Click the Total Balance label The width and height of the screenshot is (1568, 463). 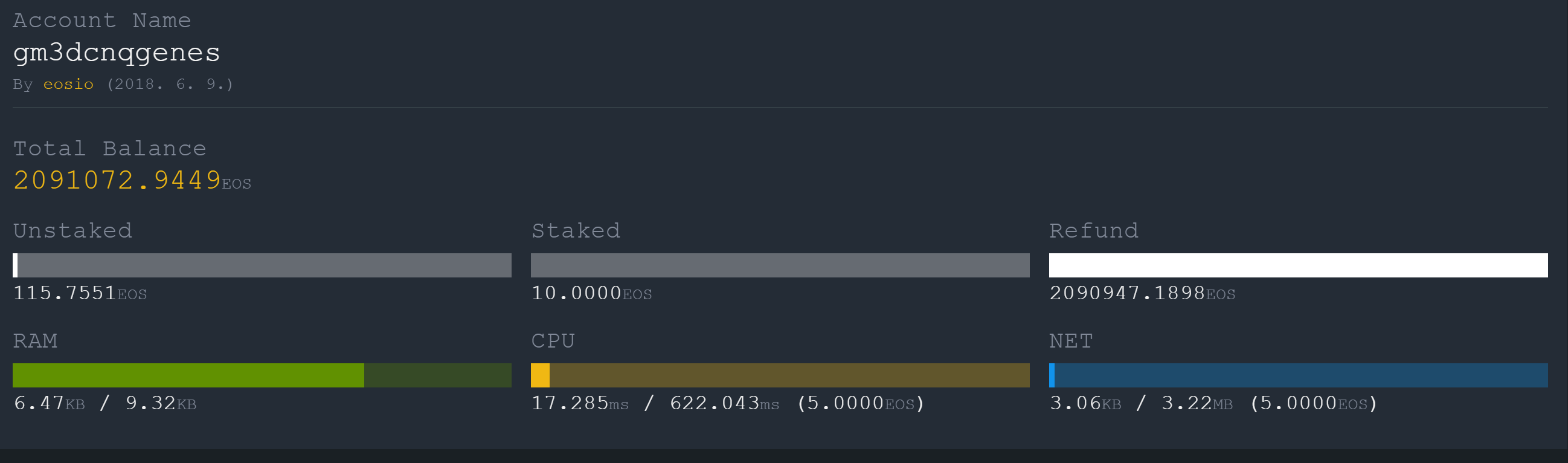pyautogui.click(x=109, y=149)
